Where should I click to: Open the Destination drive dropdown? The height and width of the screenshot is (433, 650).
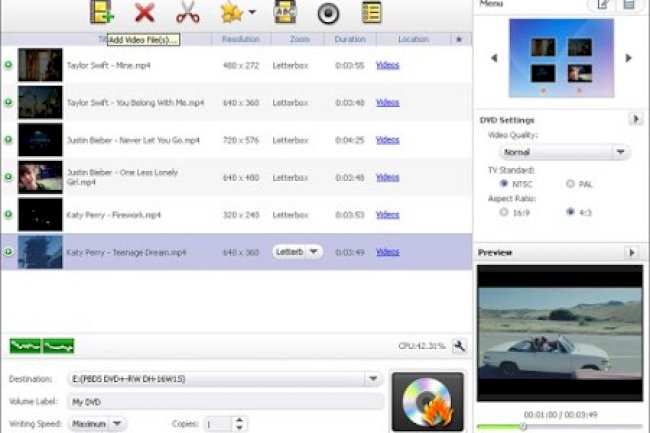click(x=373, y=379)
